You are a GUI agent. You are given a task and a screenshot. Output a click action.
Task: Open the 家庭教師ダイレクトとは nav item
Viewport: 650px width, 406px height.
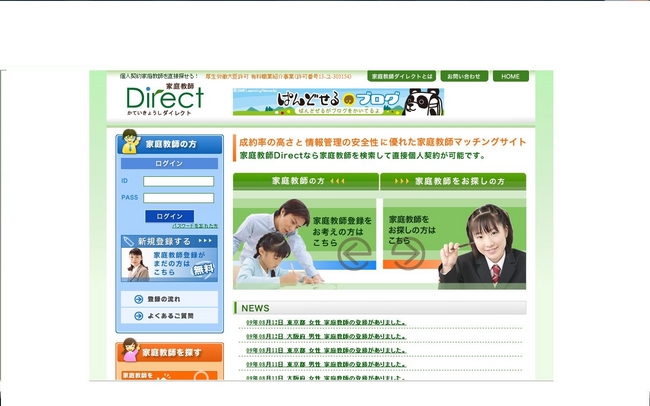click(x=401, y=76)
